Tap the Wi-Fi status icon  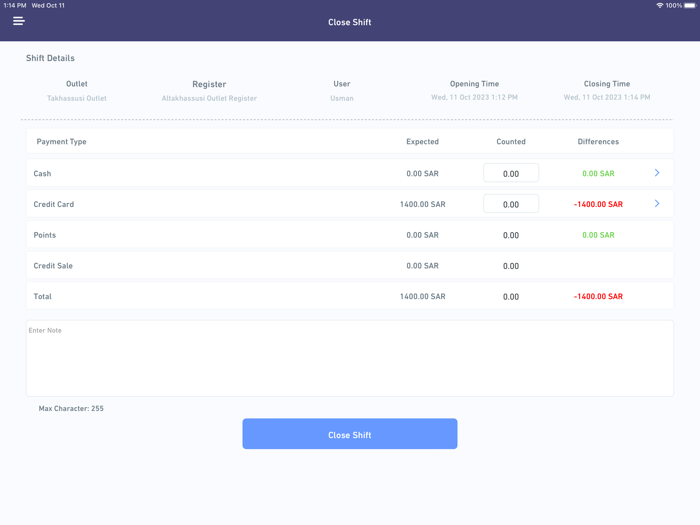coord(659,5)
